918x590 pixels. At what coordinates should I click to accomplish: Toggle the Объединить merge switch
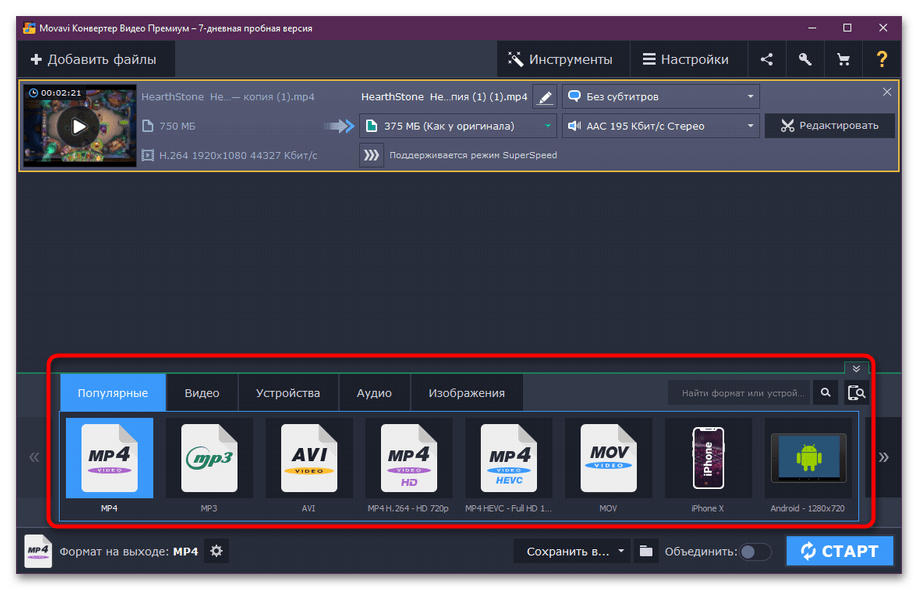[754, 551]
